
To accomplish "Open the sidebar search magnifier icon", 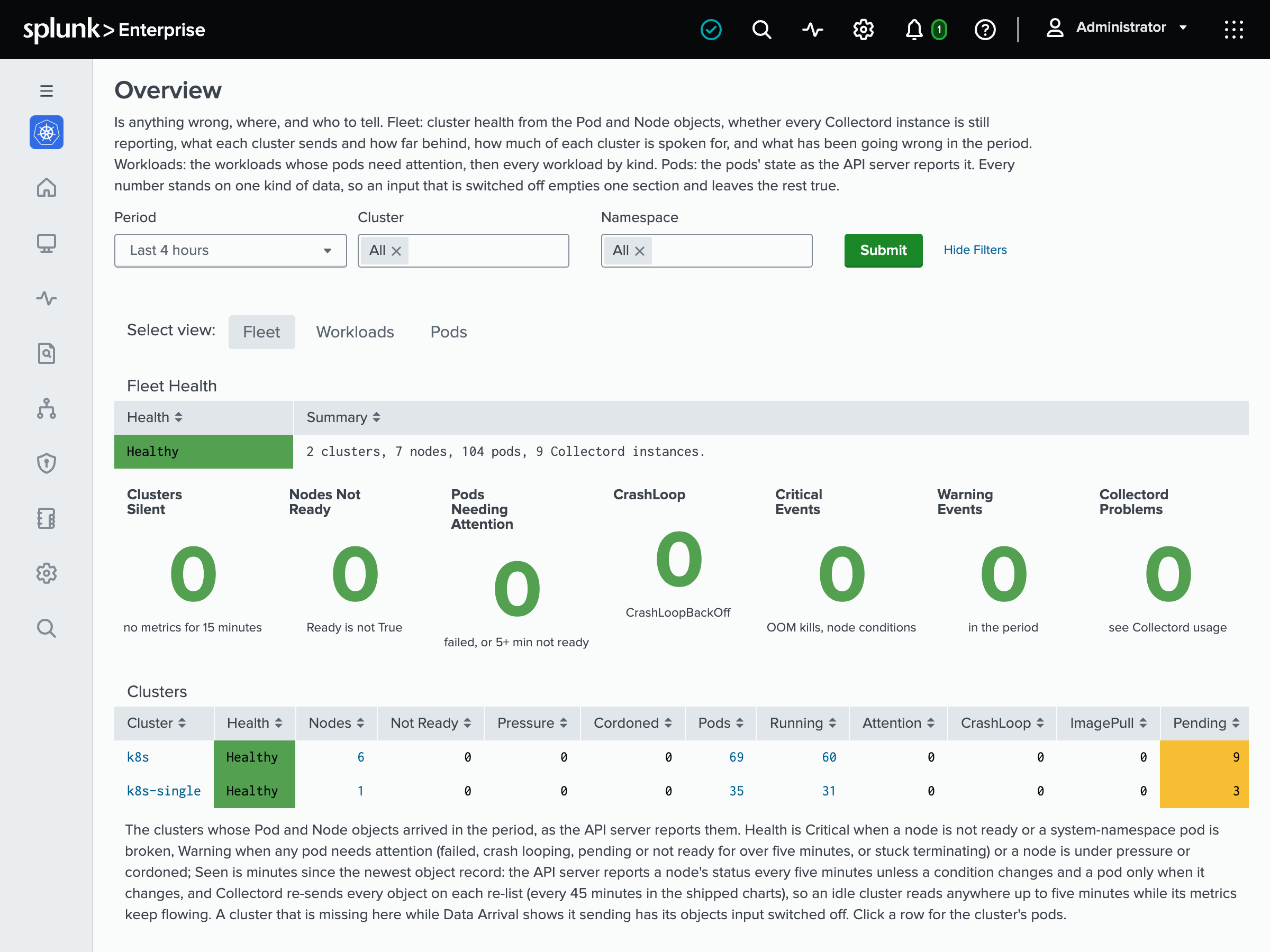I will pyautogui.click(x=47, y=628).
